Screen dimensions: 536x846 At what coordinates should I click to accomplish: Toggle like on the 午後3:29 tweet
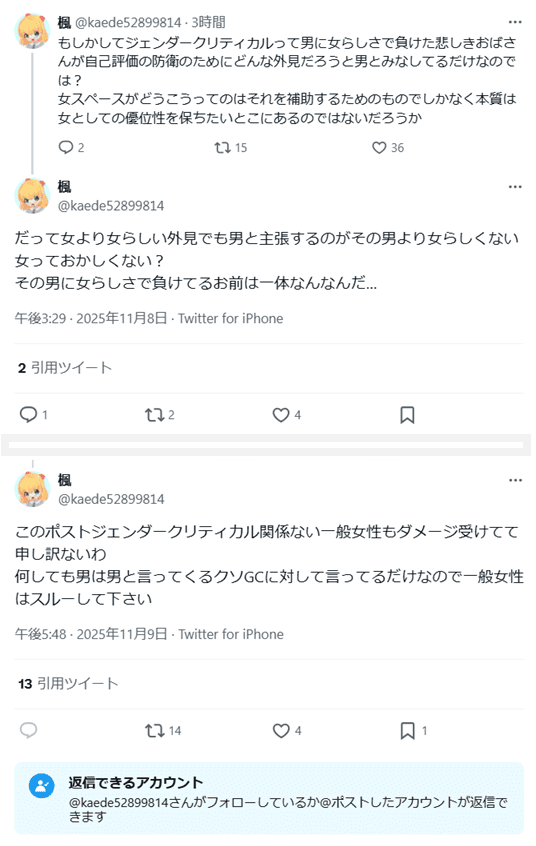[x=281, y=414]
